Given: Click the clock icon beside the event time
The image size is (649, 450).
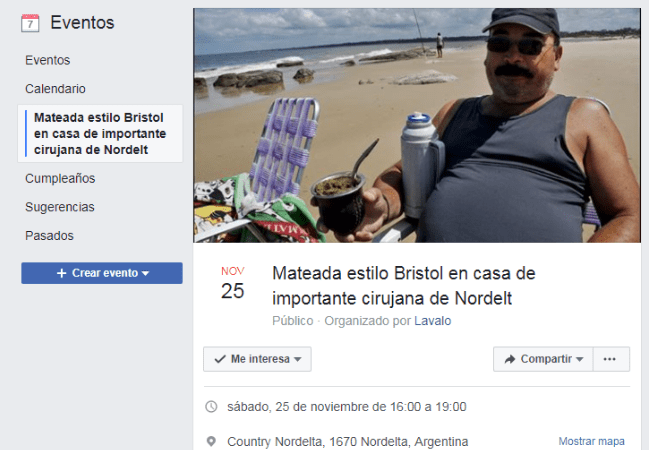Looking at the screenshot, I should [x=211, y=407].
